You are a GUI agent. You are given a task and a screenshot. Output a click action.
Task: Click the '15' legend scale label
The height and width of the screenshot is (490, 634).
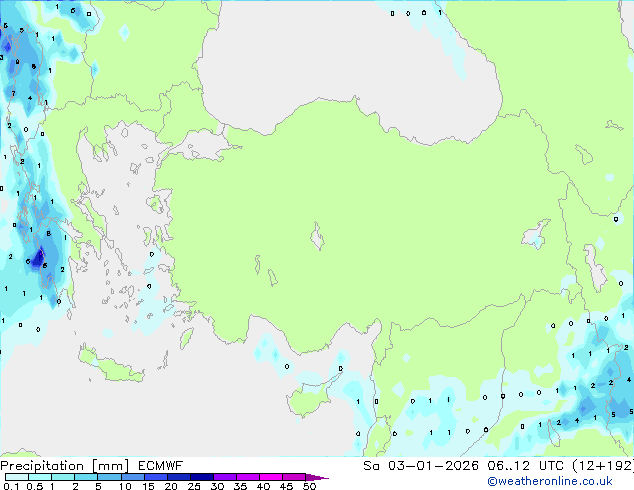click(x=148, y=486)
